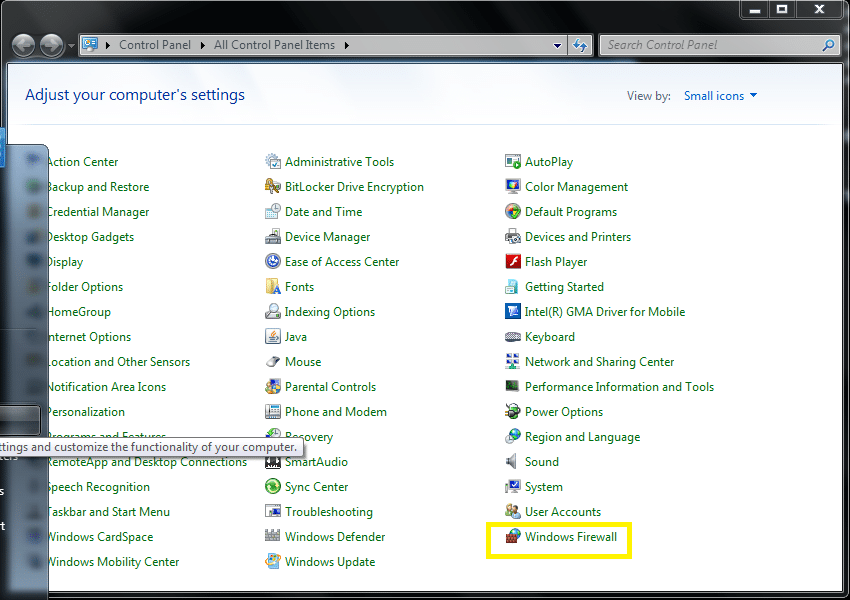Open the AutoPlay icon
Viewport: 850px width, 600px height.
coord(513,162)
